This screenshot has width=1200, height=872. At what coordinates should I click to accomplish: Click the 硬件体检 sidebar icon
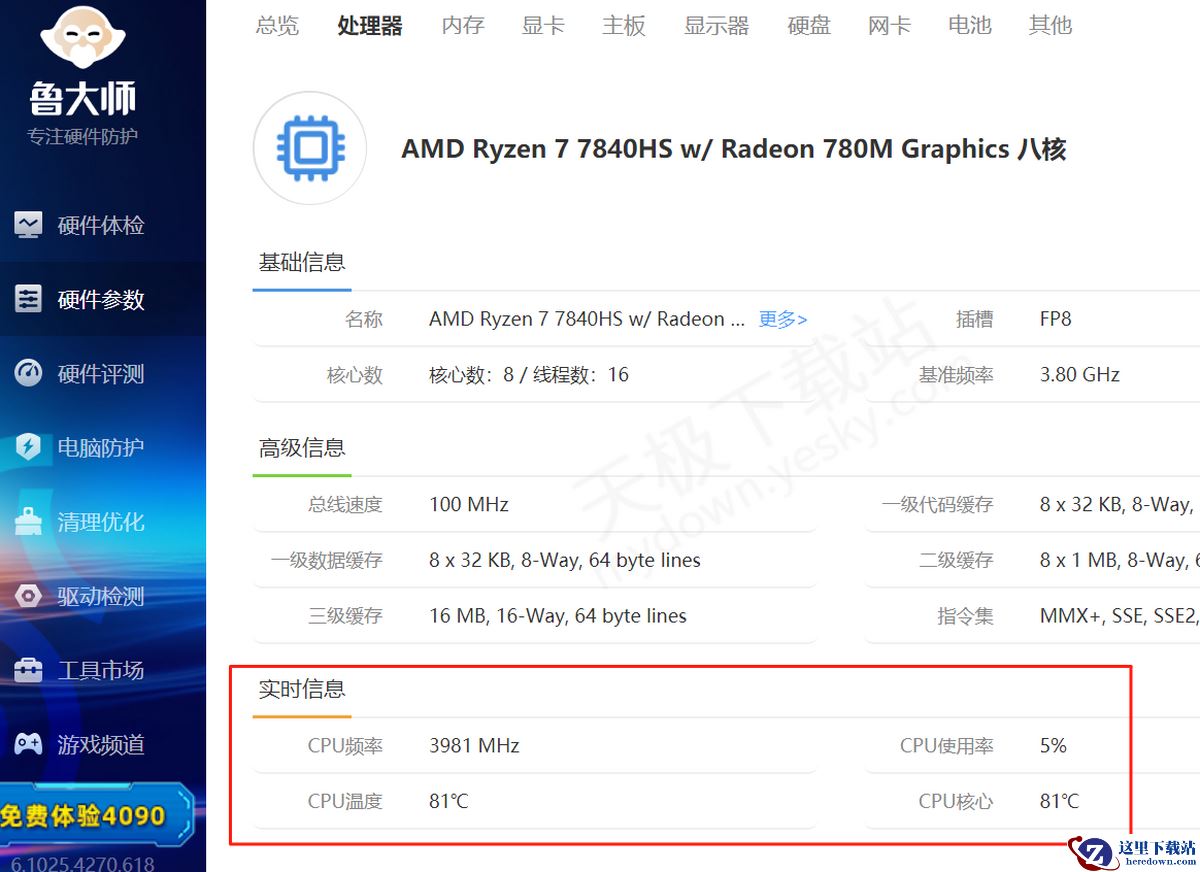[28, 225]
